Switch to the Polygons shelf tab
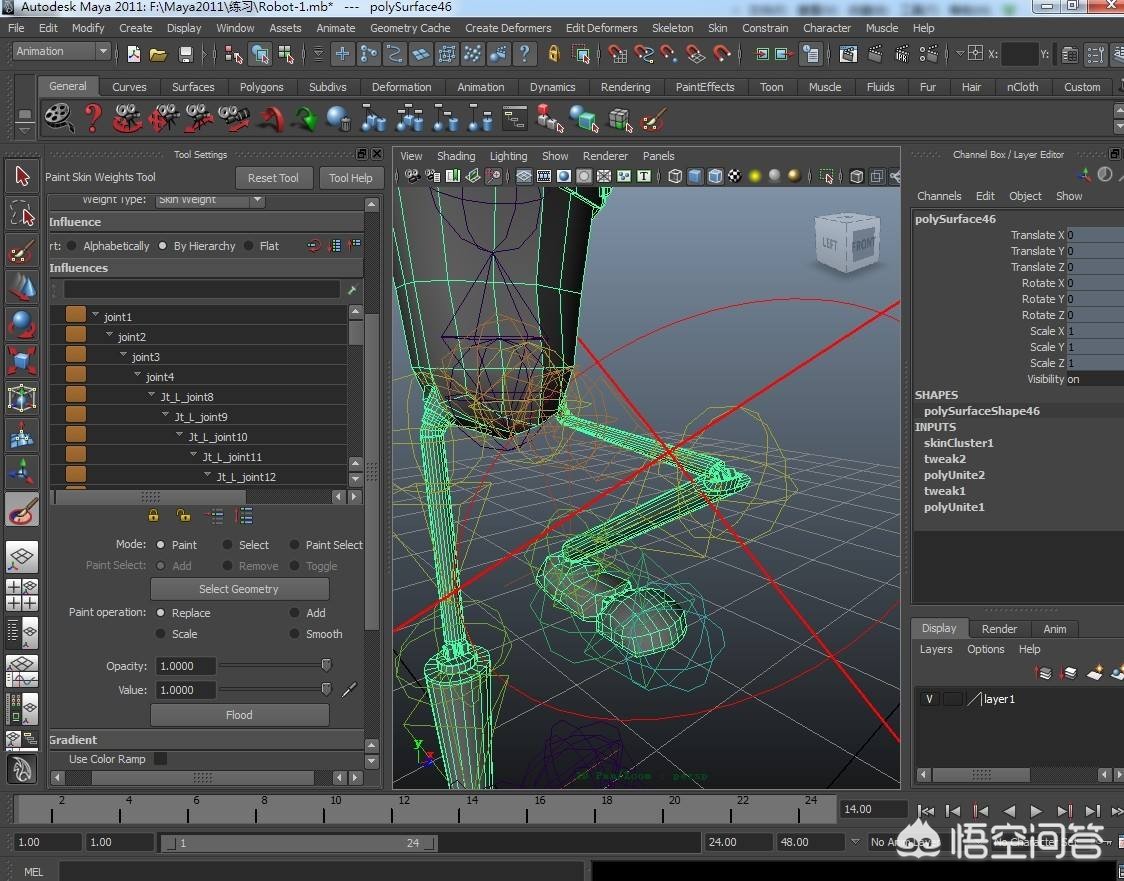 click(262, 87)
